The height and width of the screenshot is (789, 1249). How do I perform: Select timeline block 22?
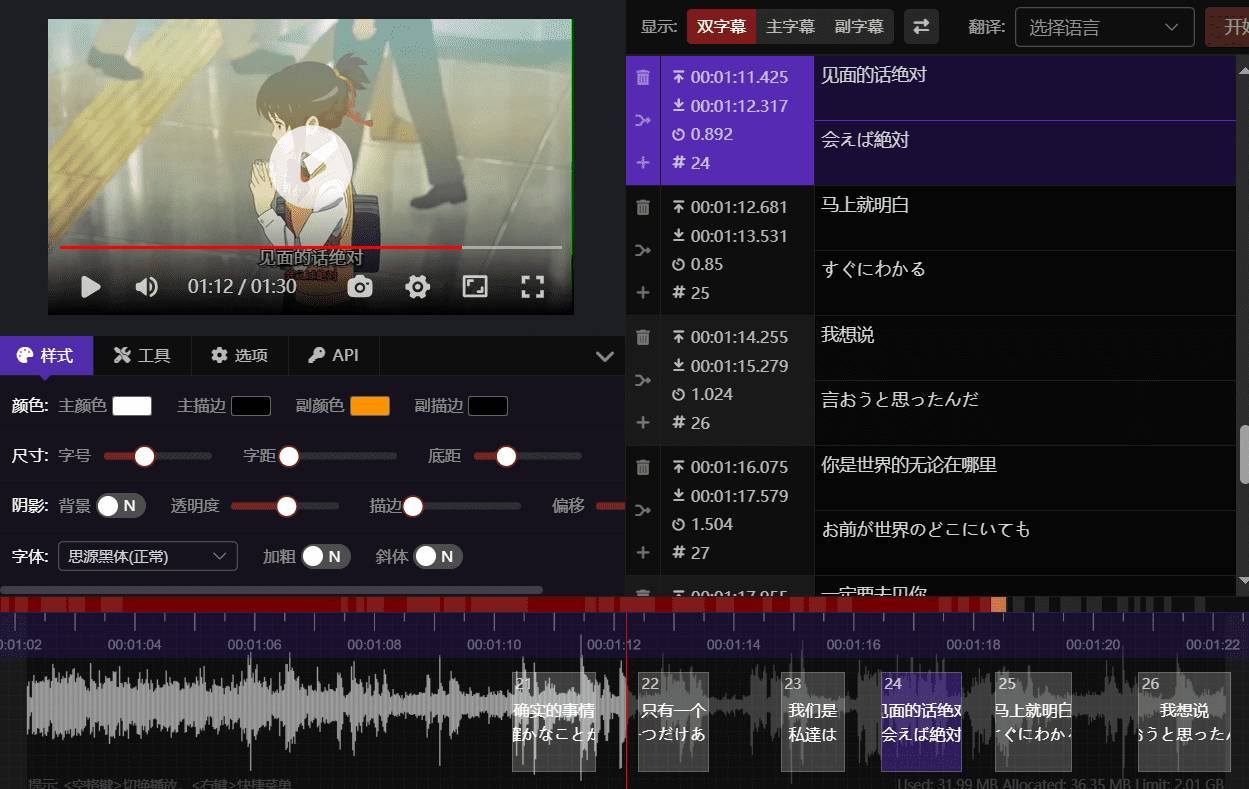point(673,721)
